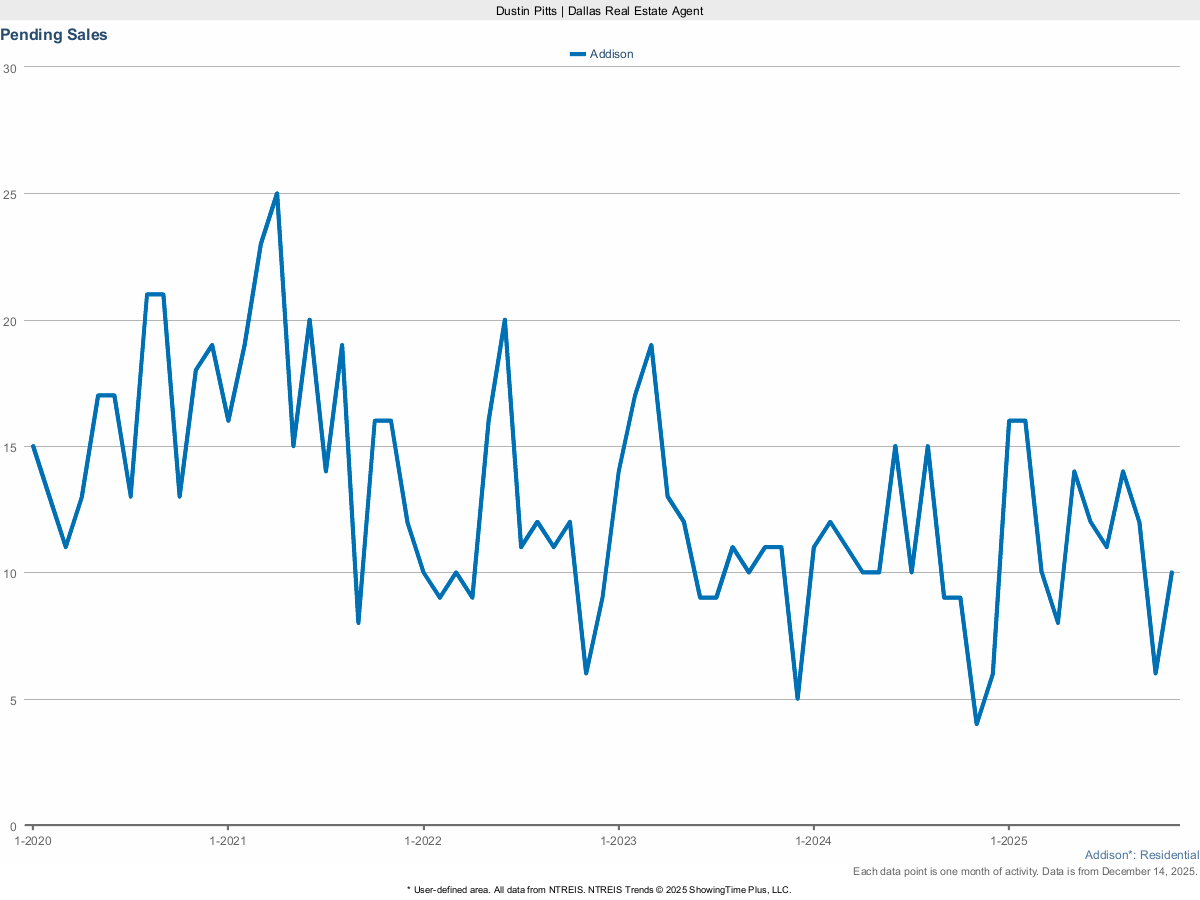Viewport: 1200px width, 900px height.
Task: Select the 16 plateau after 1-2025
Action: [x=1015, y=420]
